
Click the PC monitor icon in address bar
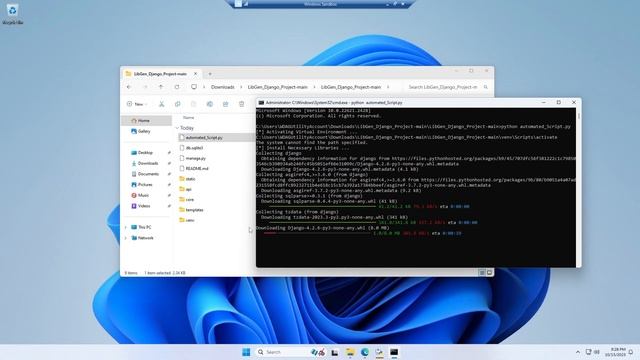[x=194, y=87]
